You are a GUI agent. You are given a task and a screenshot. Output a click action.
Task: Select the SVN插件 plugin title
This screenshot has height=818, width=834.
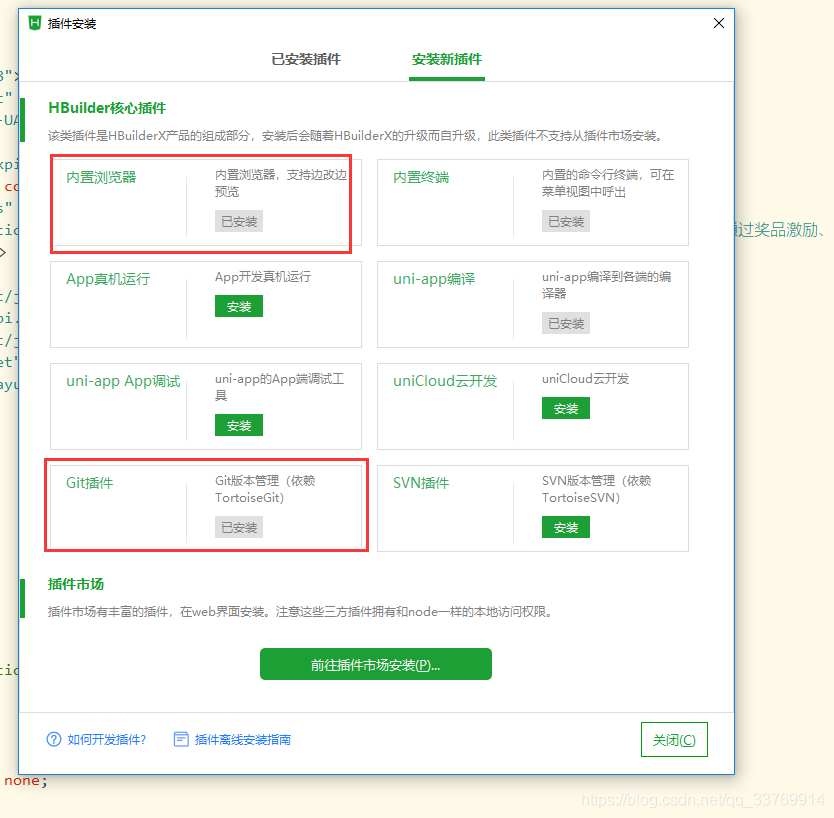pyautogui.click(x=421, y=483)
